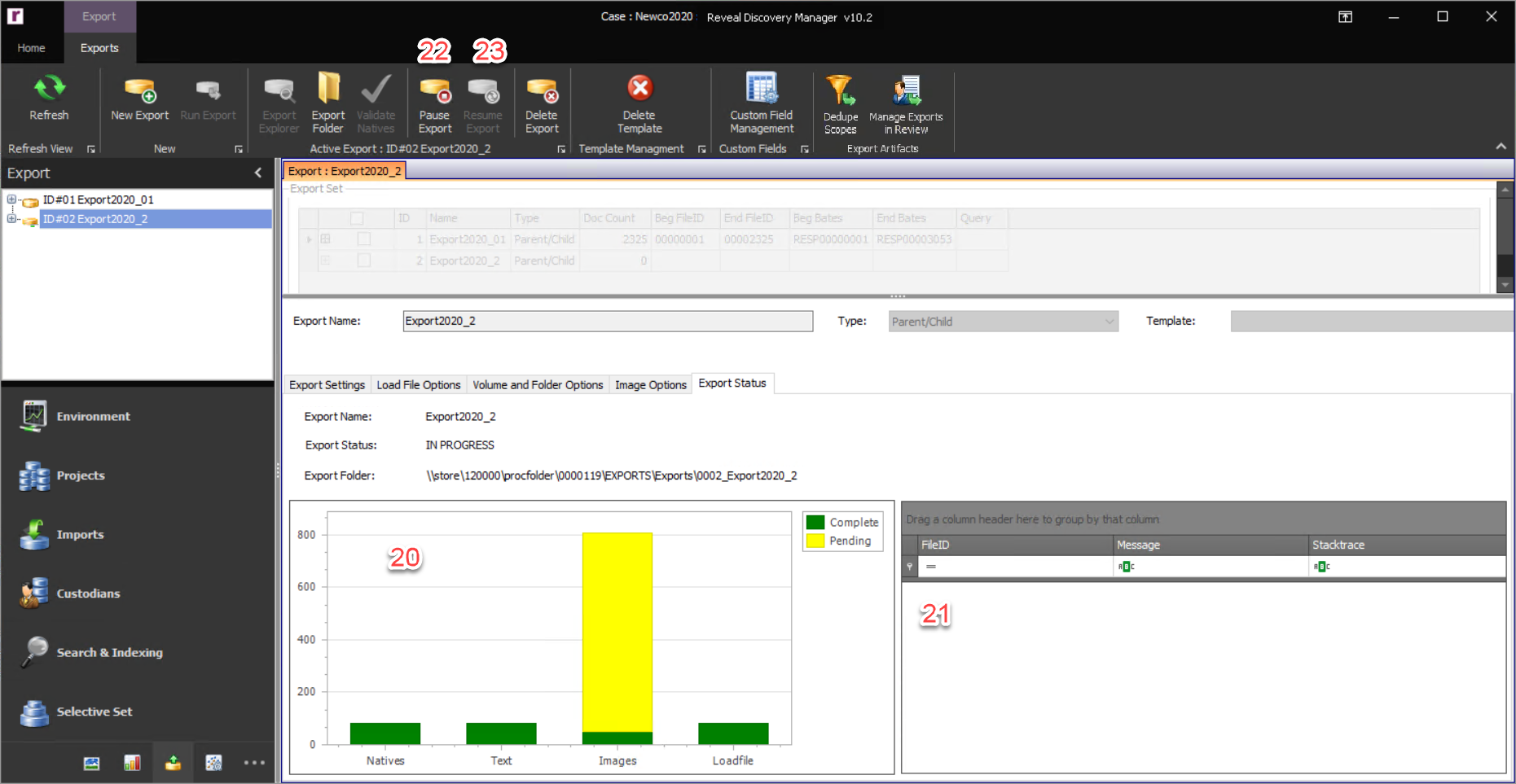
Task: Open Active Export group dialog launcher
Action: 561,150
